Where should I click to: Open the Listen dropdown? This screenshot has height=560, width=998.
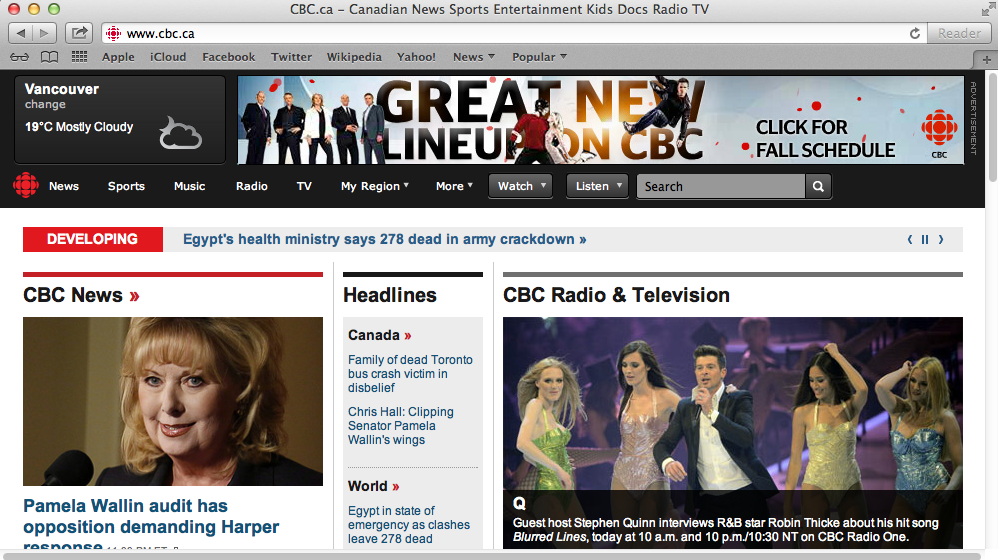598,186
